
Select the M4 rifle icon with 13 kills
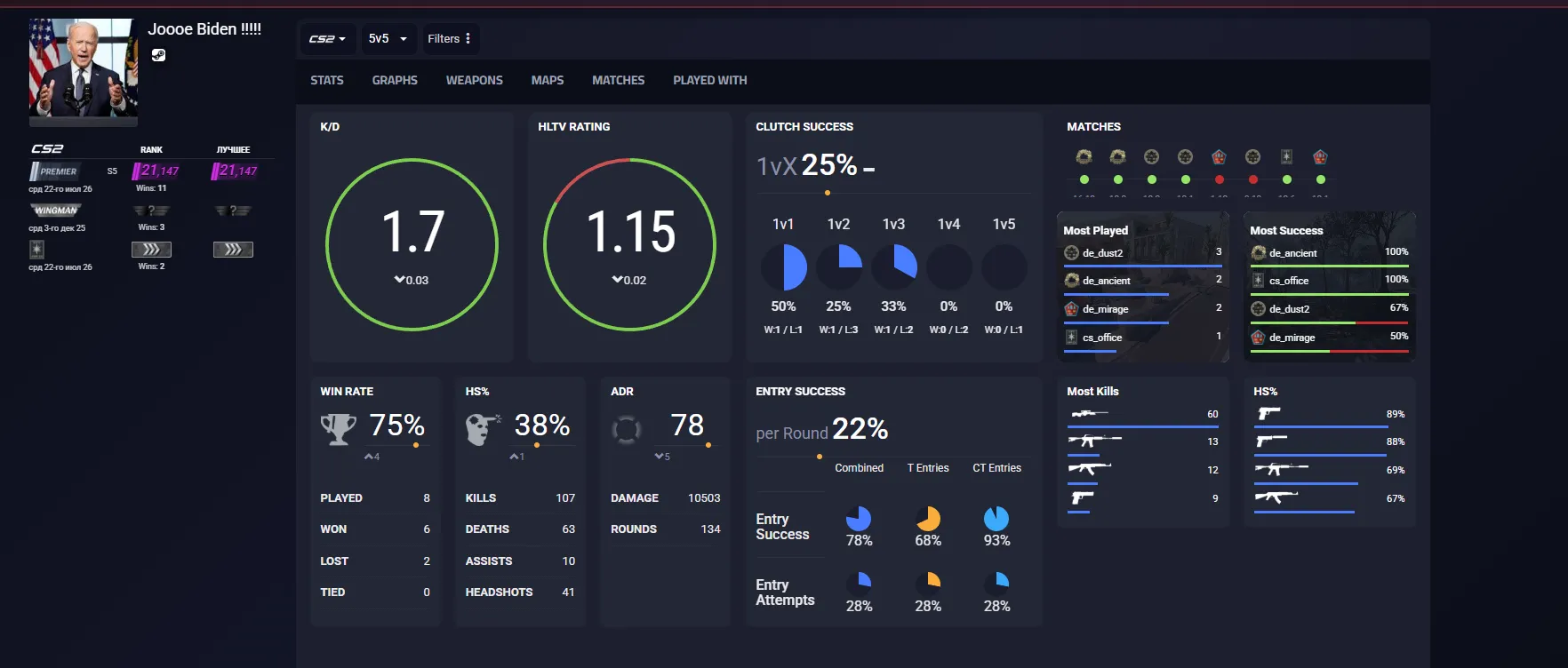[1094, 441]
